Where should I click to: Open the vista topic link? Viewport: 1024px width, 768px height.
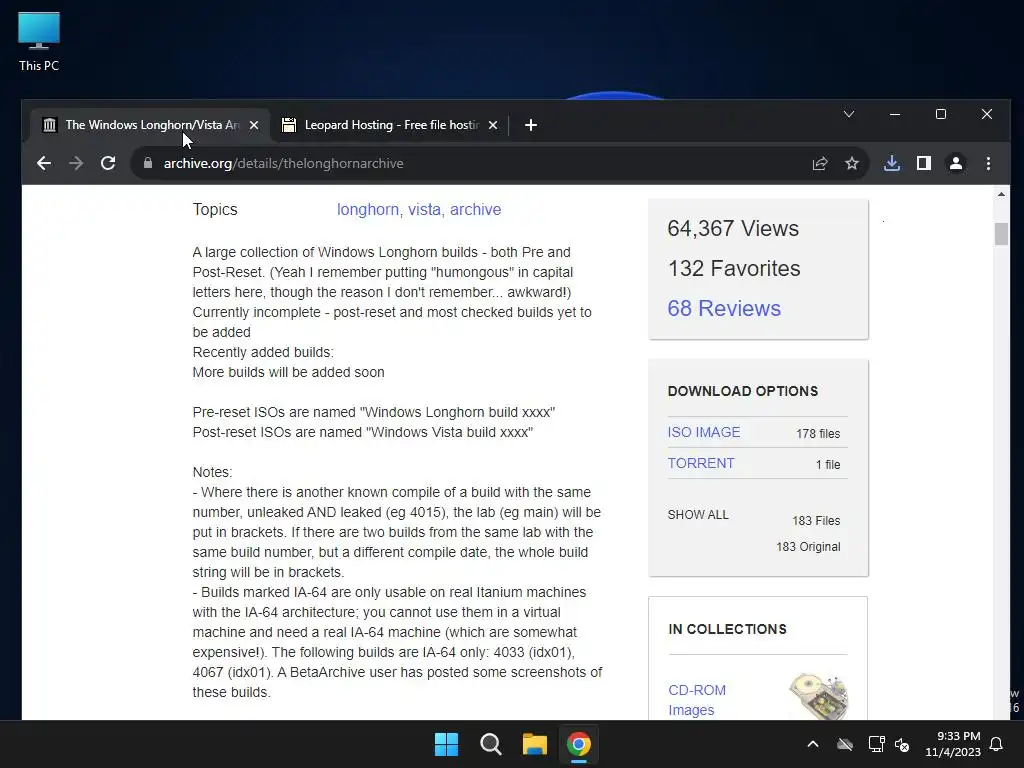click(425, 210)
